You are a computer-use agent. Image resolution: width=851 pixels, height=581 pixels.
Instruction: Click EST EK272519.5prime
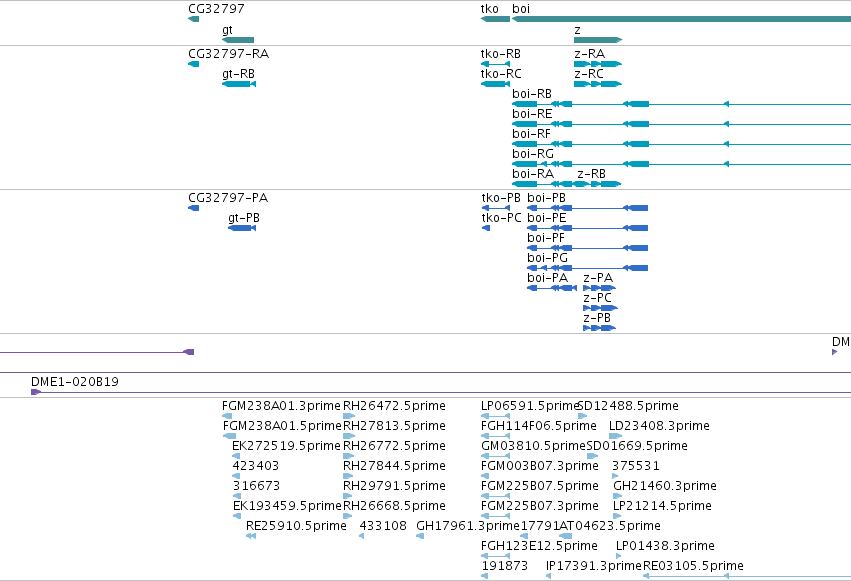pos(236,456)
